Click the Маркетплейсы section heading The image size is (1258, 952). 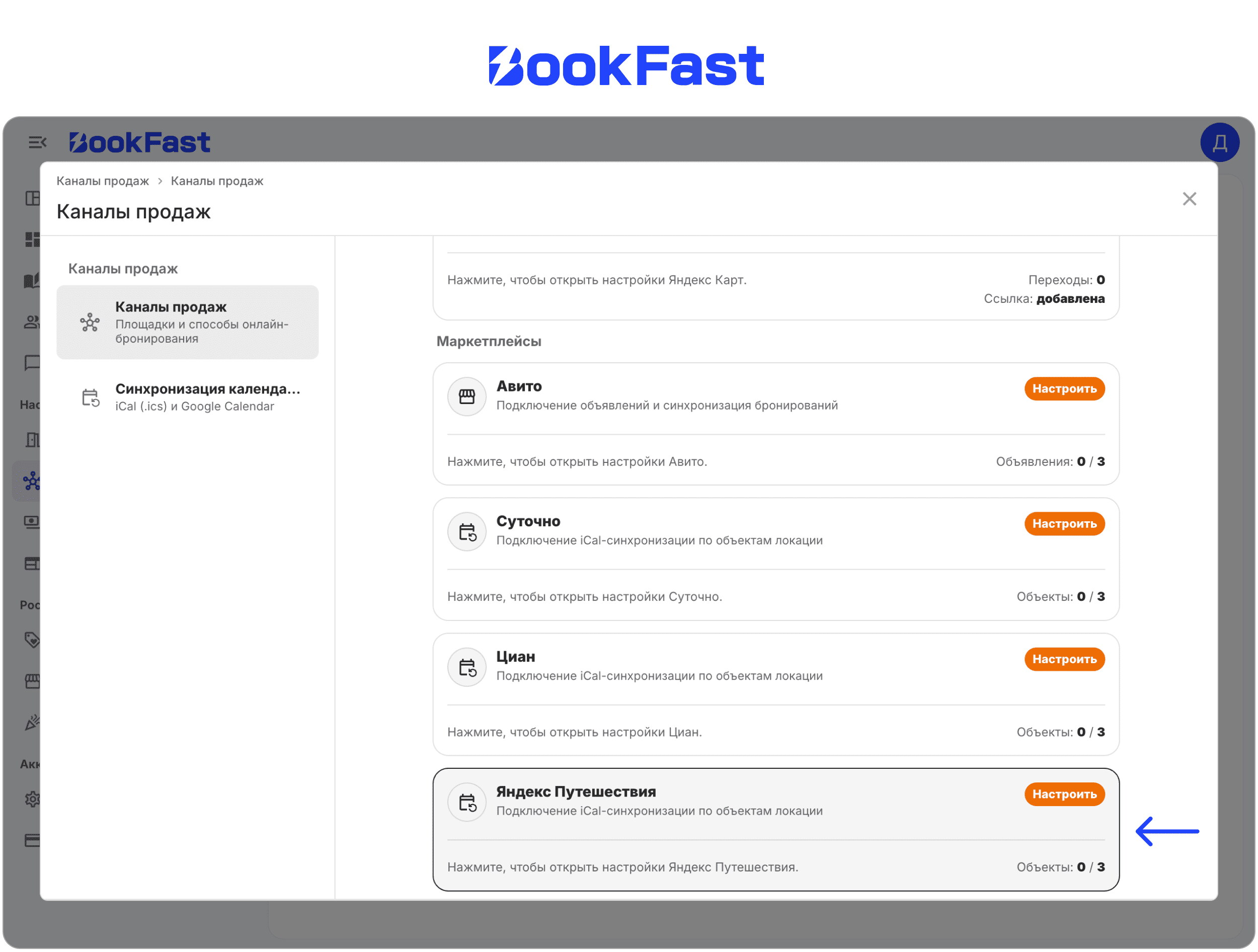[489, 341]
